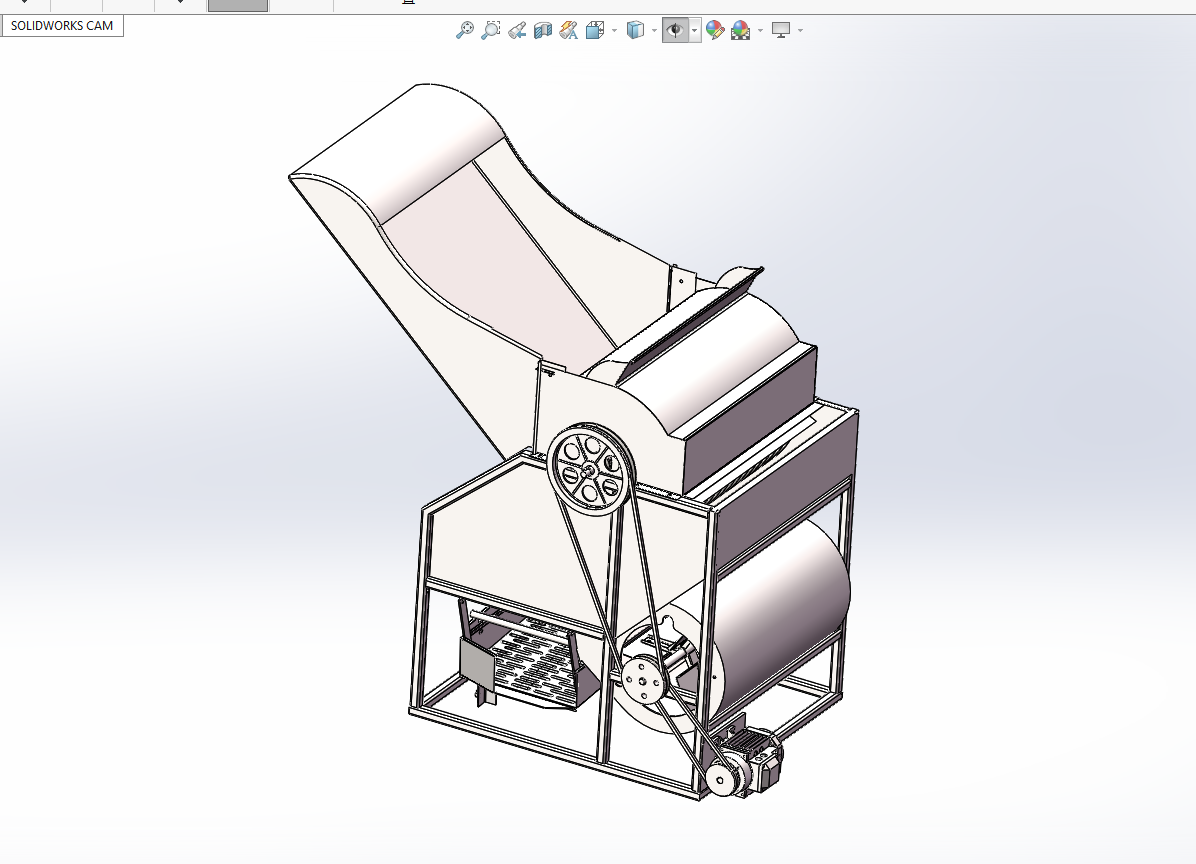Open Dynamic Annotation Views
This screenshot has width=1196, height=864.
pos(568,31)
